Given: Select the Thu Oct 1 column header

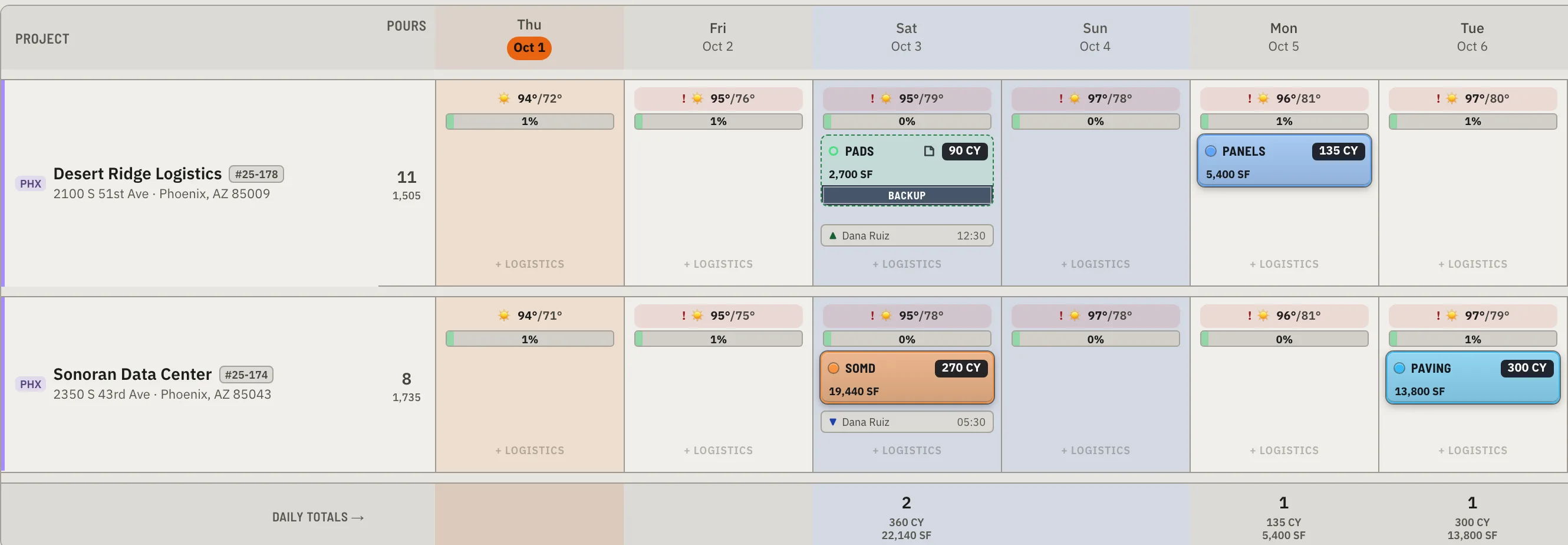Looking at the screenshot, I should pyautogui.click(x=529, y=38).
